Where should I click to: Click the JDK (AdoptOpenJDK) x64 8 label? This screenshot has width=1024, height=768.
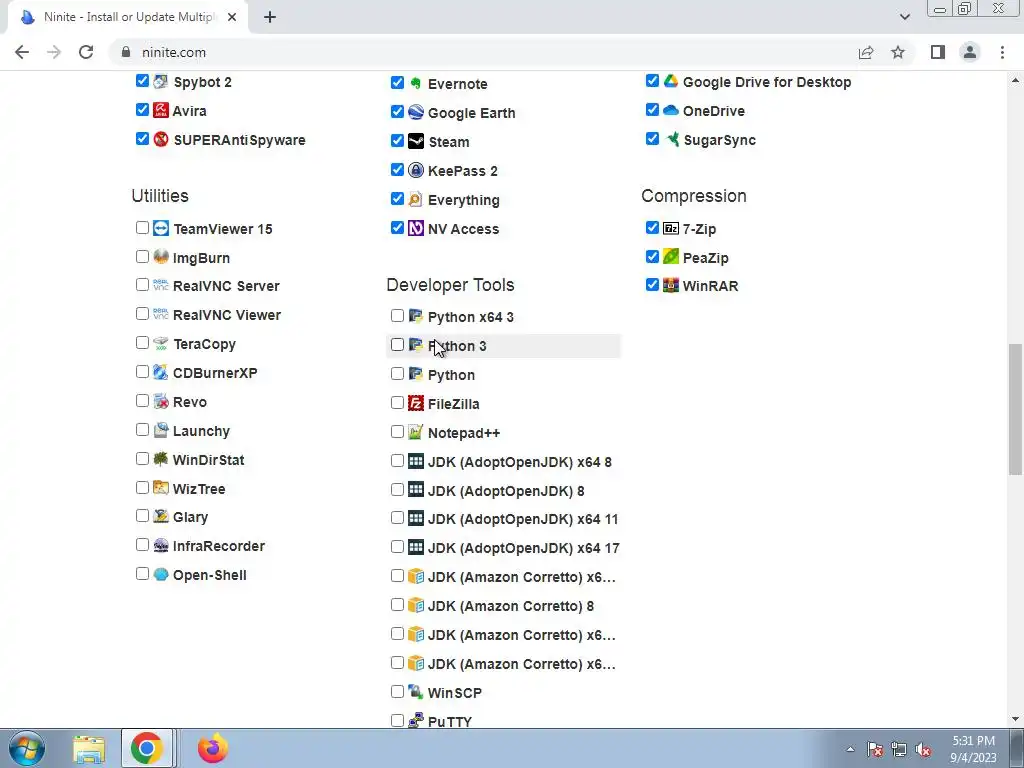pos(519,462)
